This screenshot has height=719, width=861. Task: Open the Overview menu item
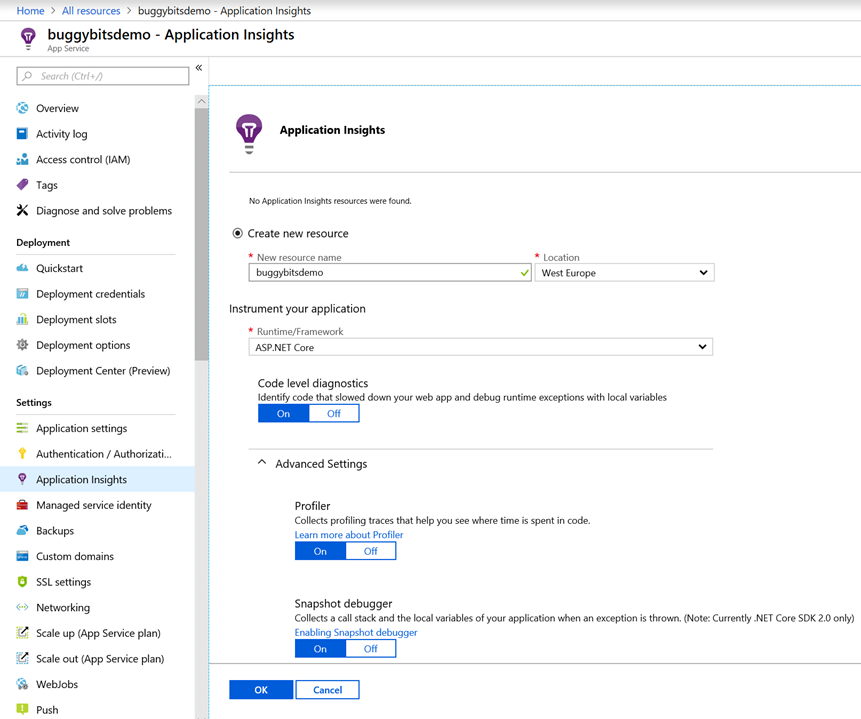[97, 108]
